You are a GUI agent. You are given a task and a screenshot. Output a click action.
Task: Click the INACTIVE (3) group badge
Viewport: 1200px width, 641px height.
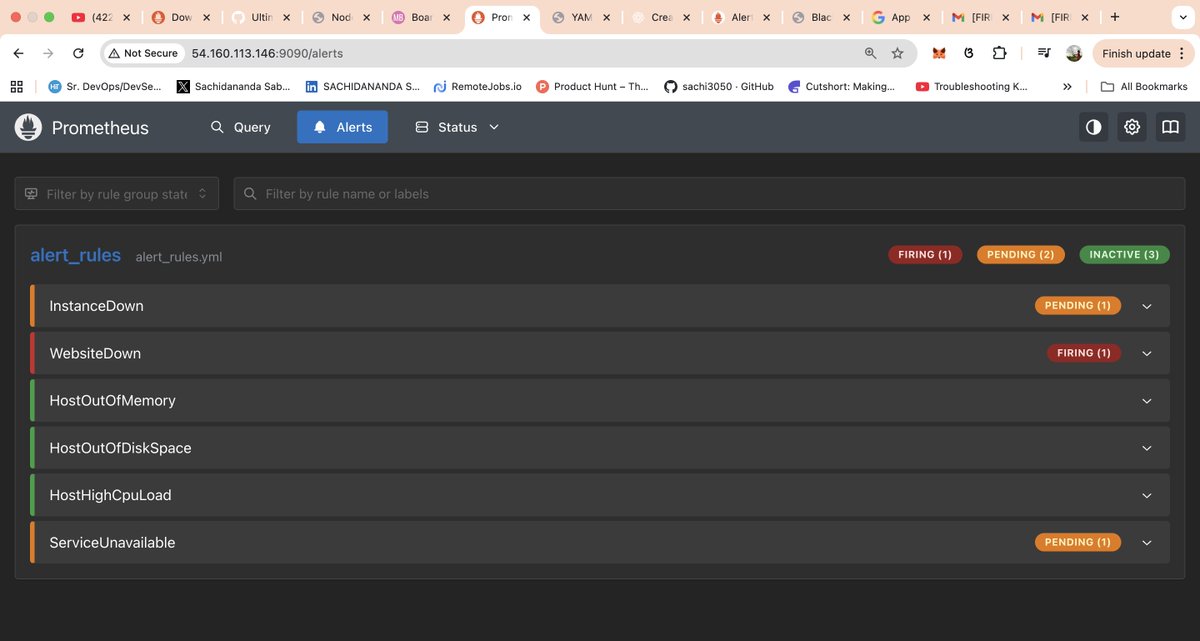1124,255
